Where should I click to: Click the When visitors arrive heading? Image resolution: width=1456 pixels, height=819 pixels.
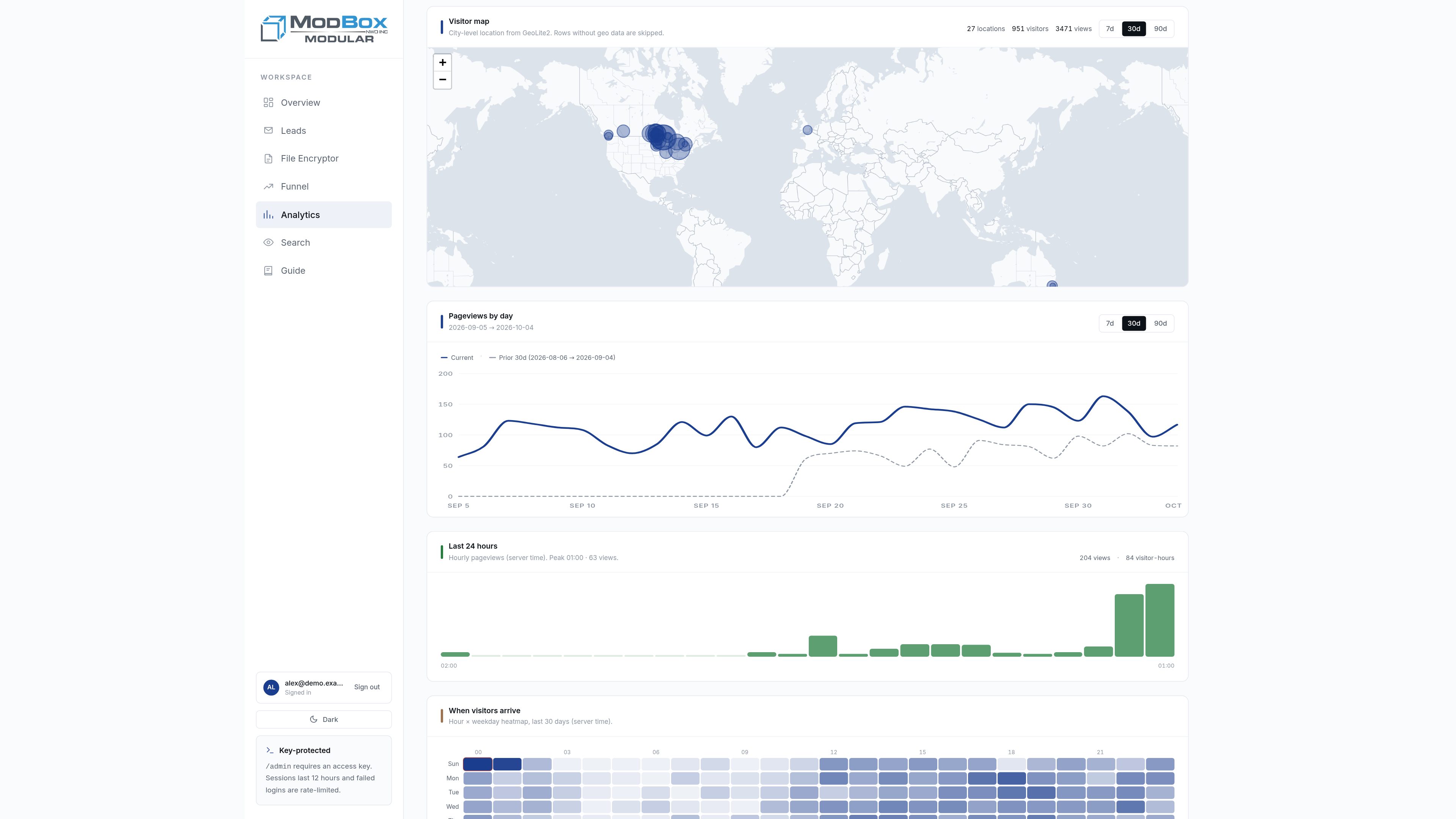click(x=485, y=711)
